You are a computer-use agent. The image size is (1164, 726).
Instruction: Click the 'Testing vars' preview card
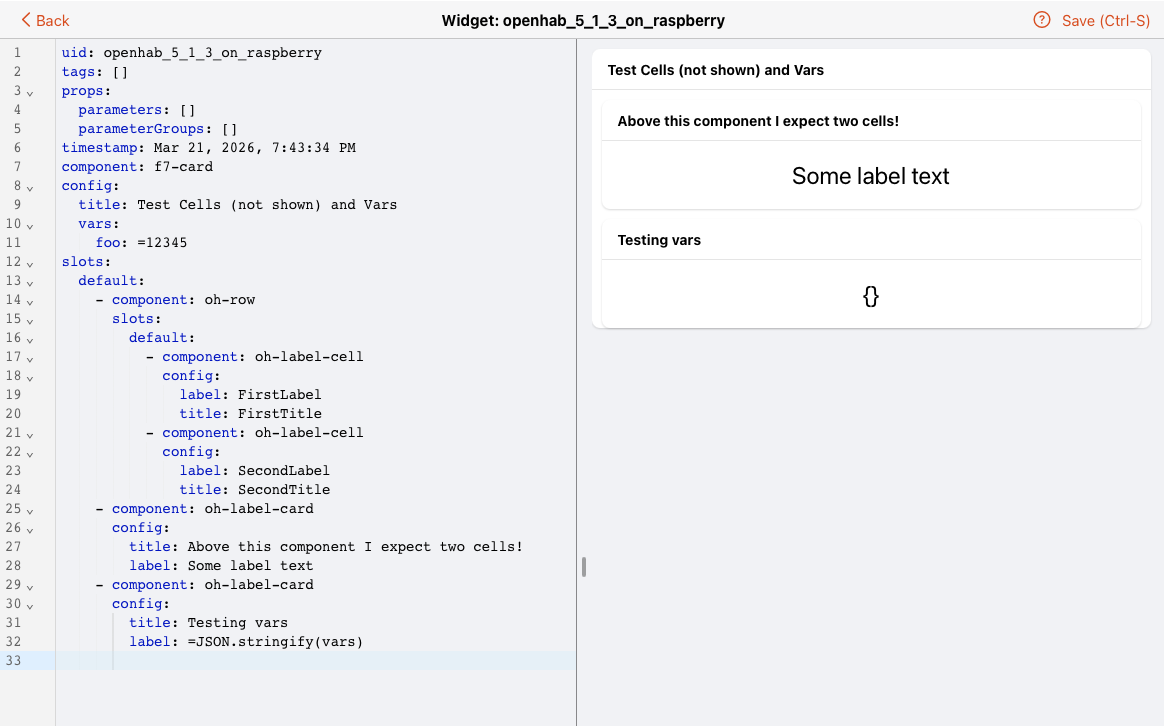pos(870,295)
